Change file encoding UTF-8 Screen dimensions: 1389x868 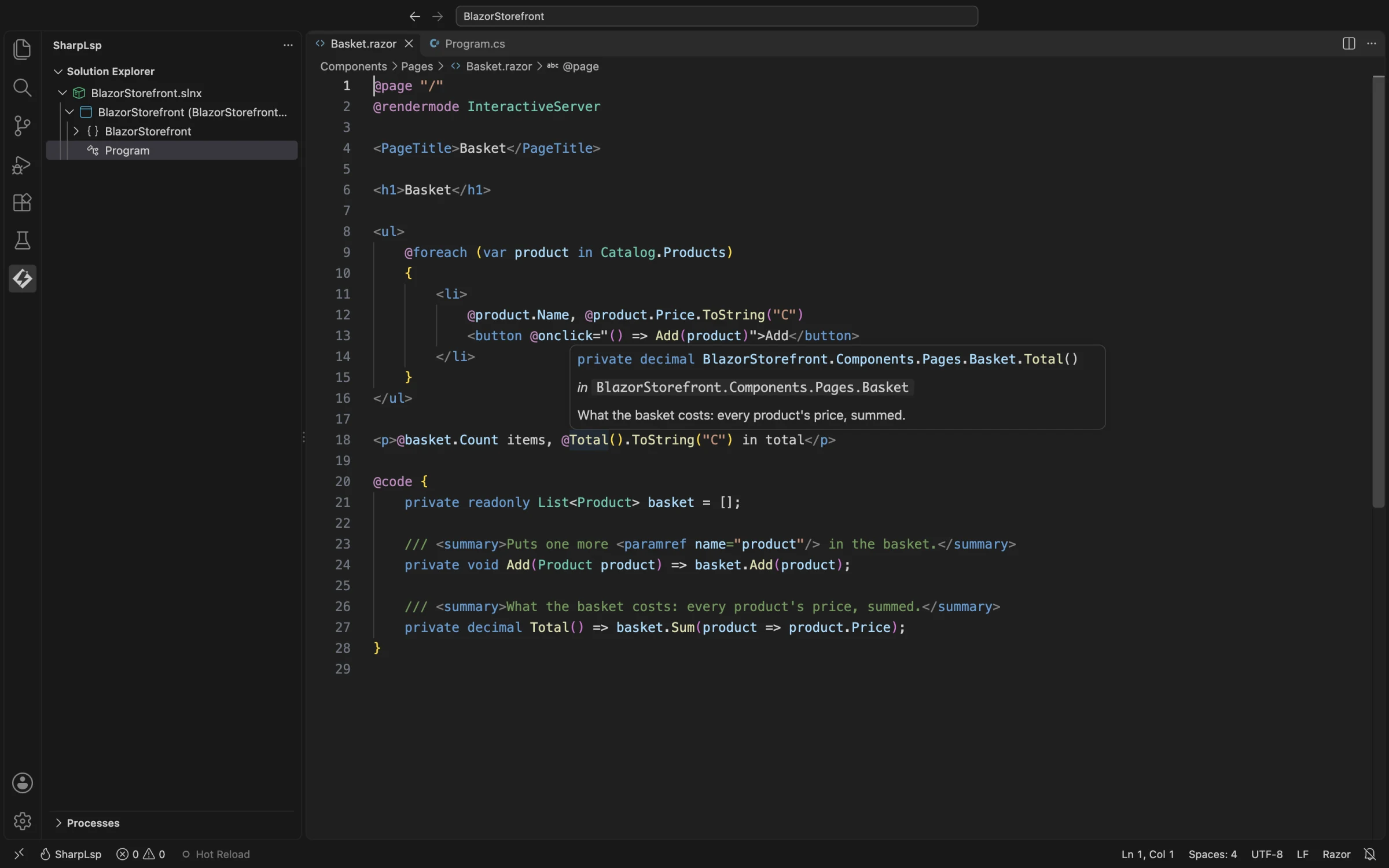coord(1266,854)
